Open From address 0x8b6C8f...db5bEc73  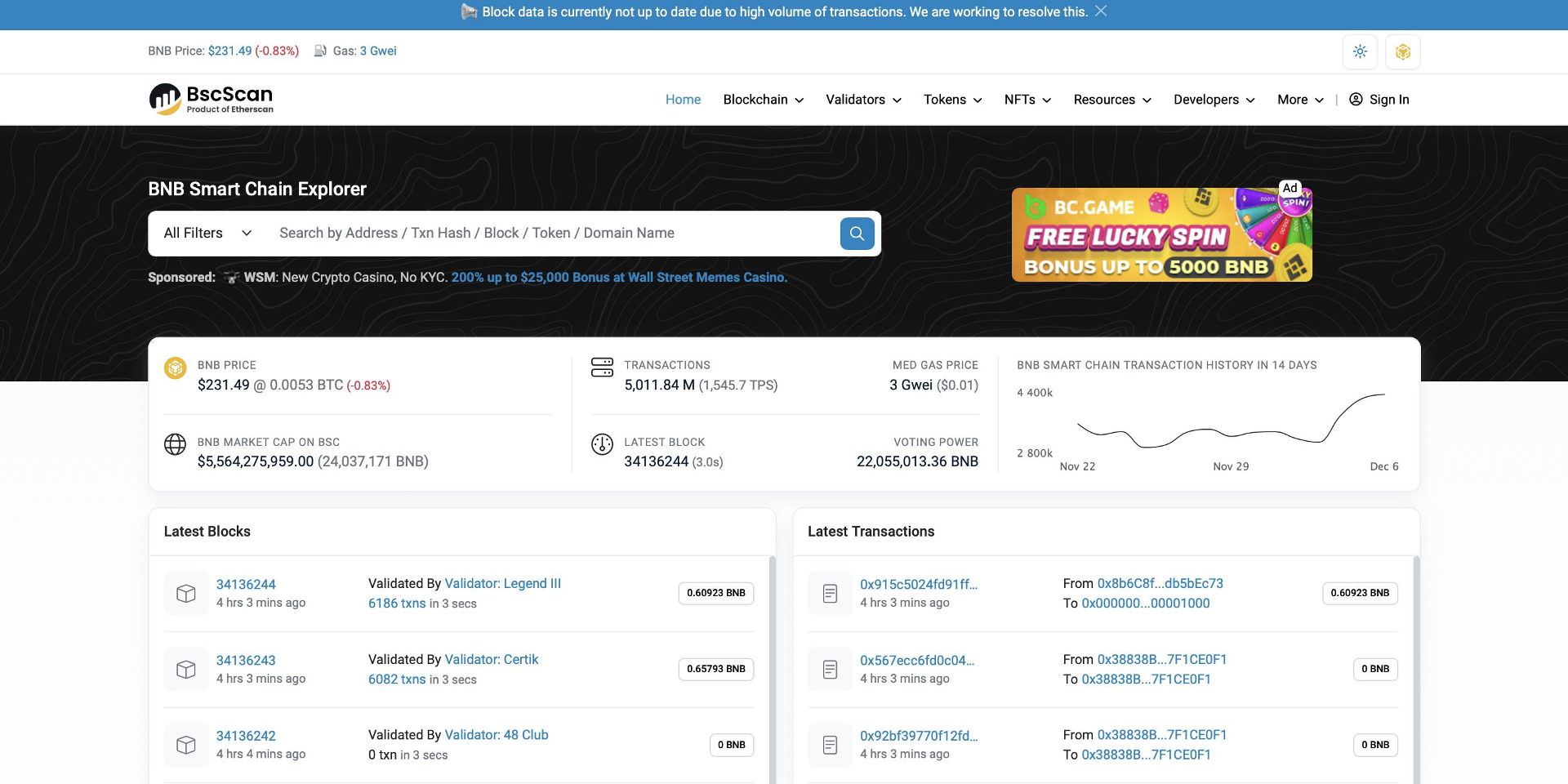click(x=1160, y=584)
